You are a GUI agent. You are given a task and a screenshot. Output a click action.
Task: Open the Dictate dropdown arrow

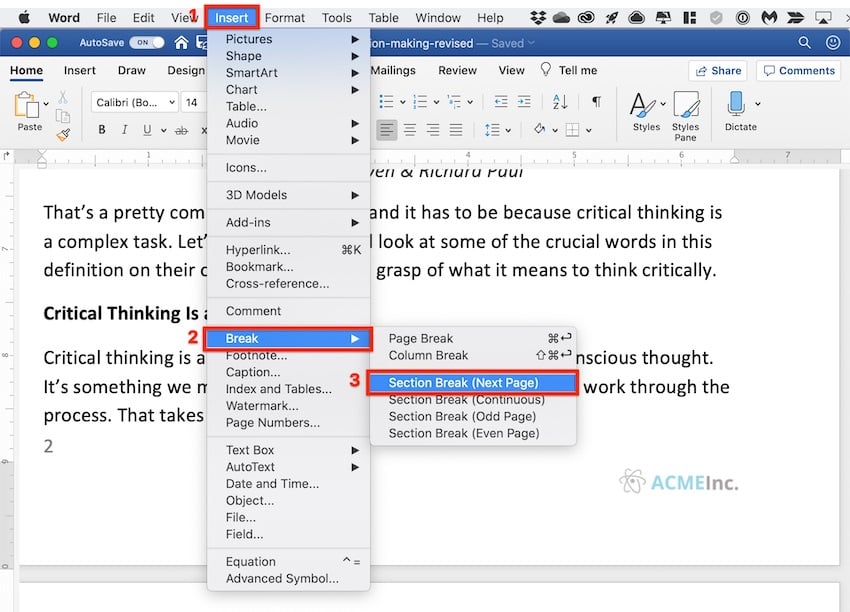click(757, 104)
